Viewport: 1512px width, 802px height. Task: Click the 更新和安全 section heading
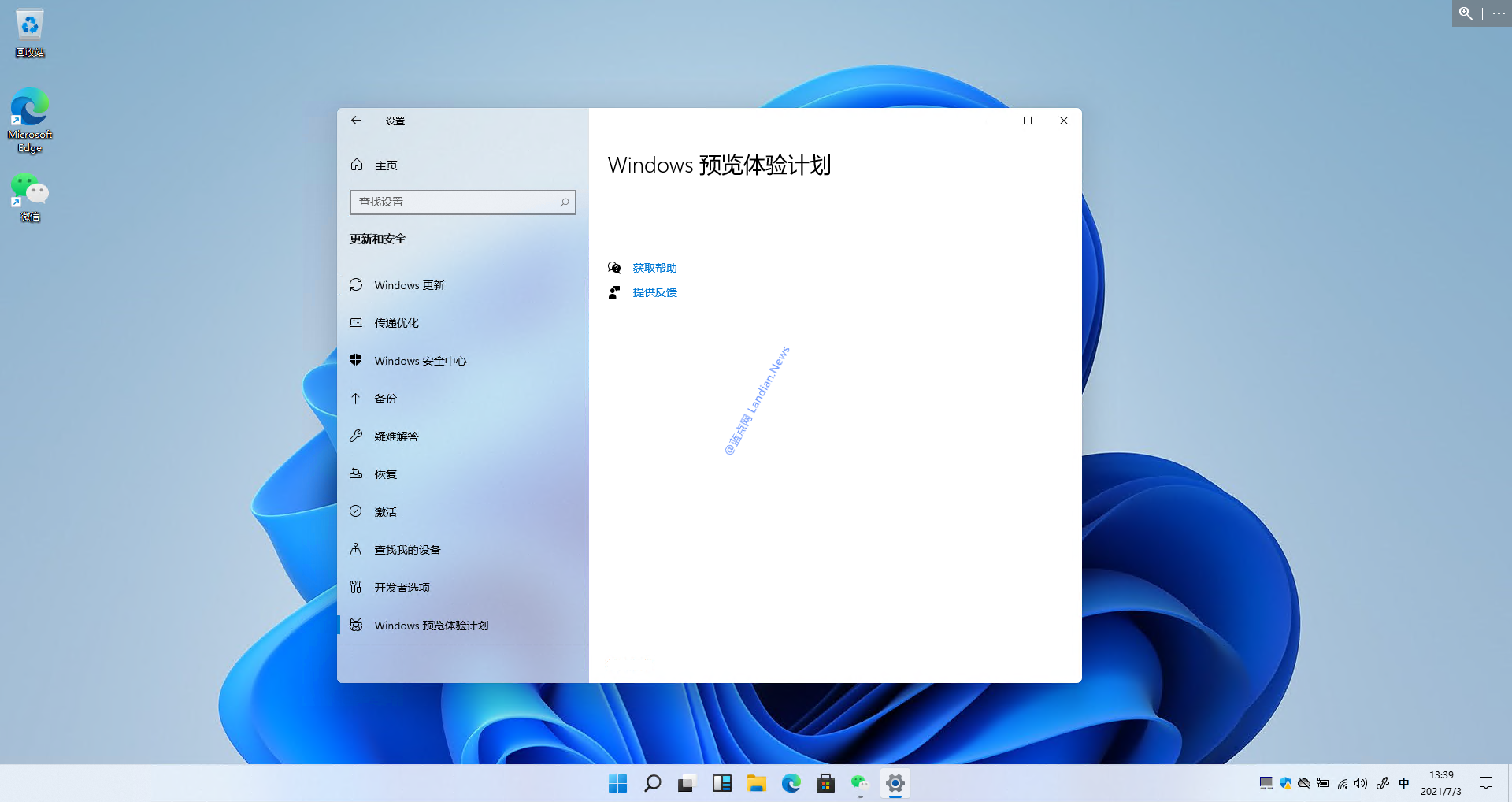(x=378, y=239)
